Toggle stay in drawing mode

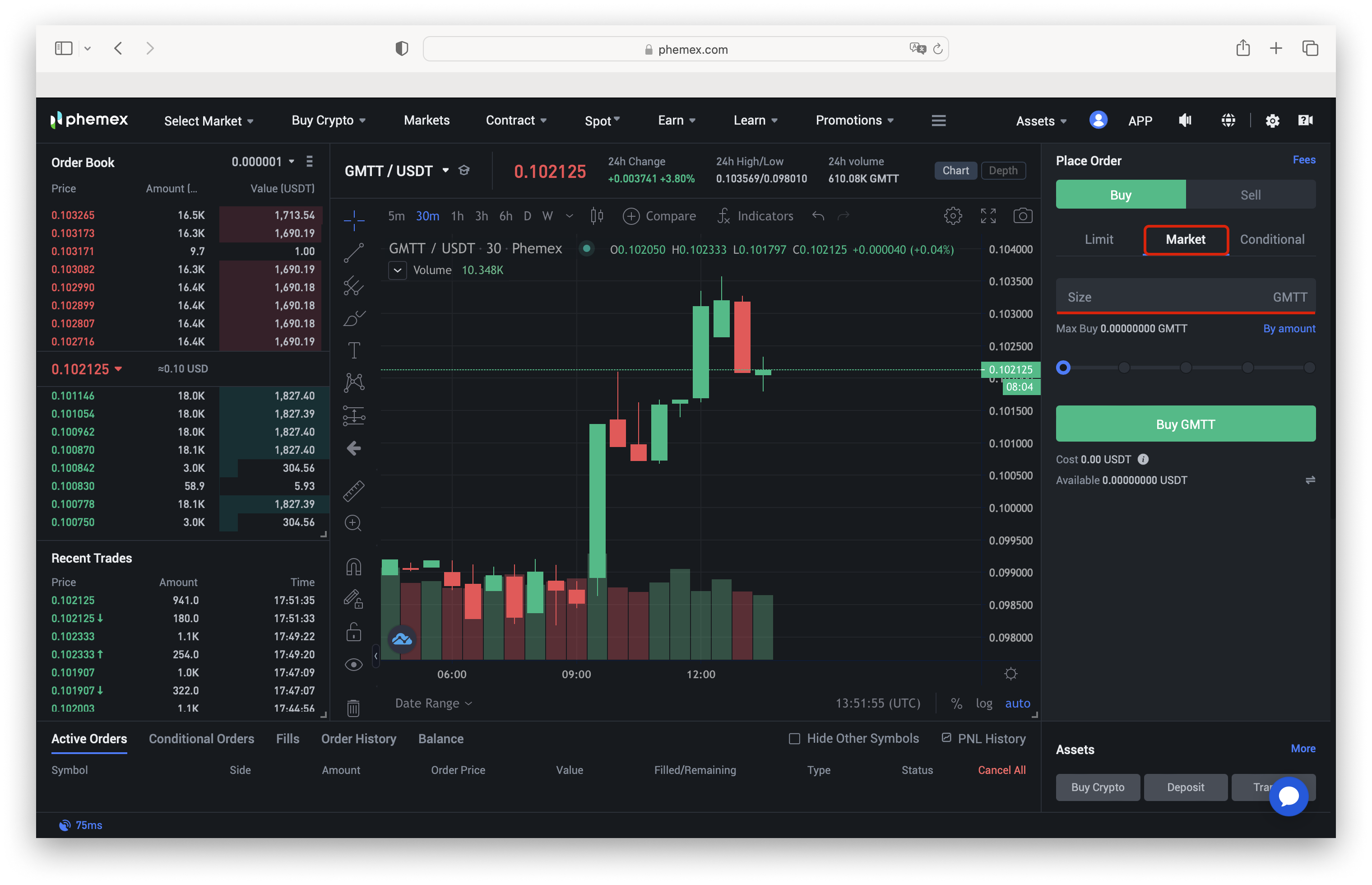tap(354, 599)
